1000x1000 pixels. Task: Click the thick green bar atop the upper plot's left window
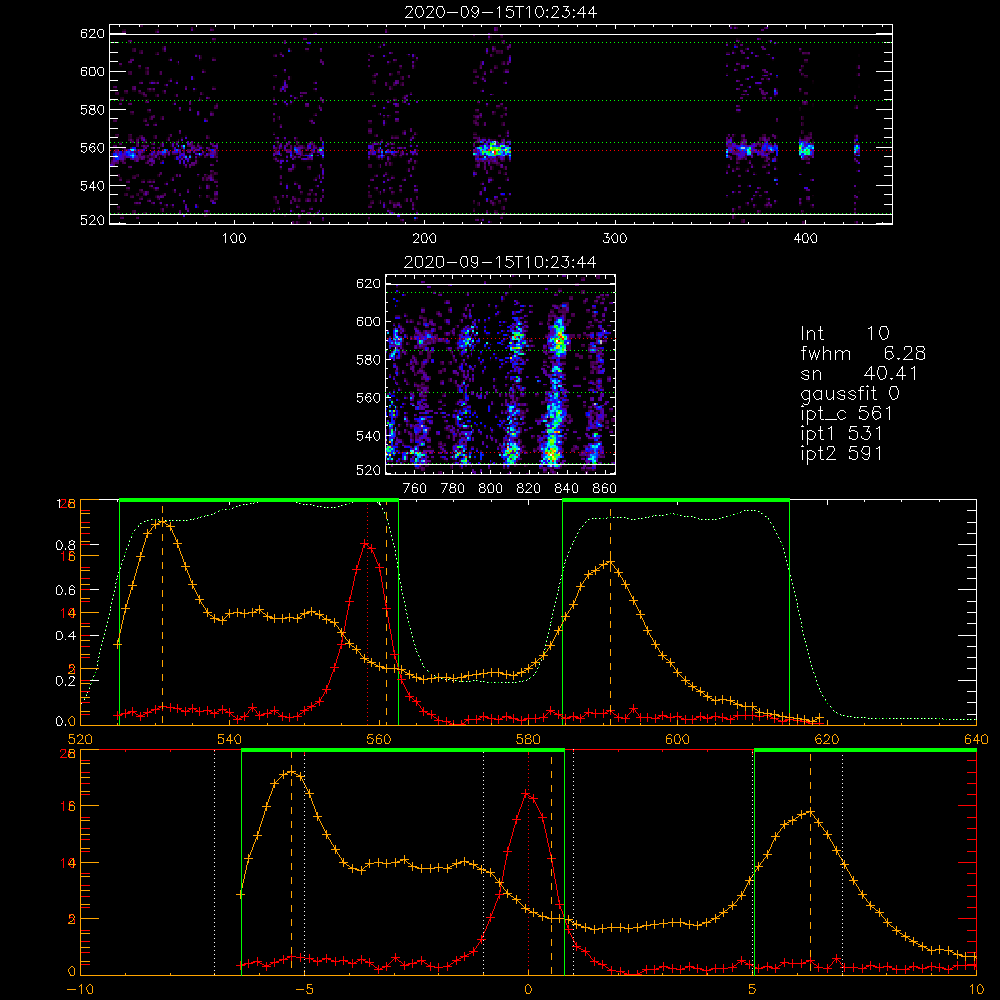[259, 501]
